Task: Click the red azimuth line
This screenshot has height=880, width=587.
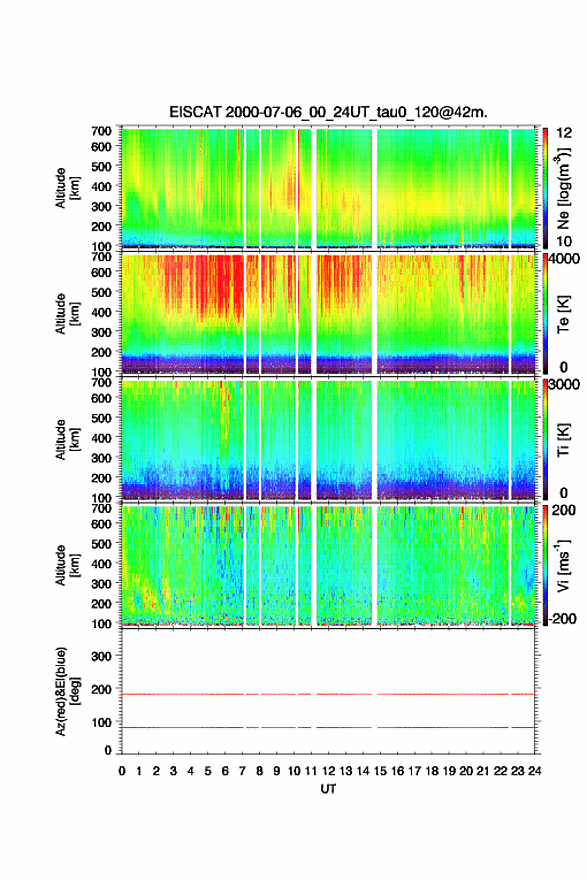Action: tap(328, 694)
